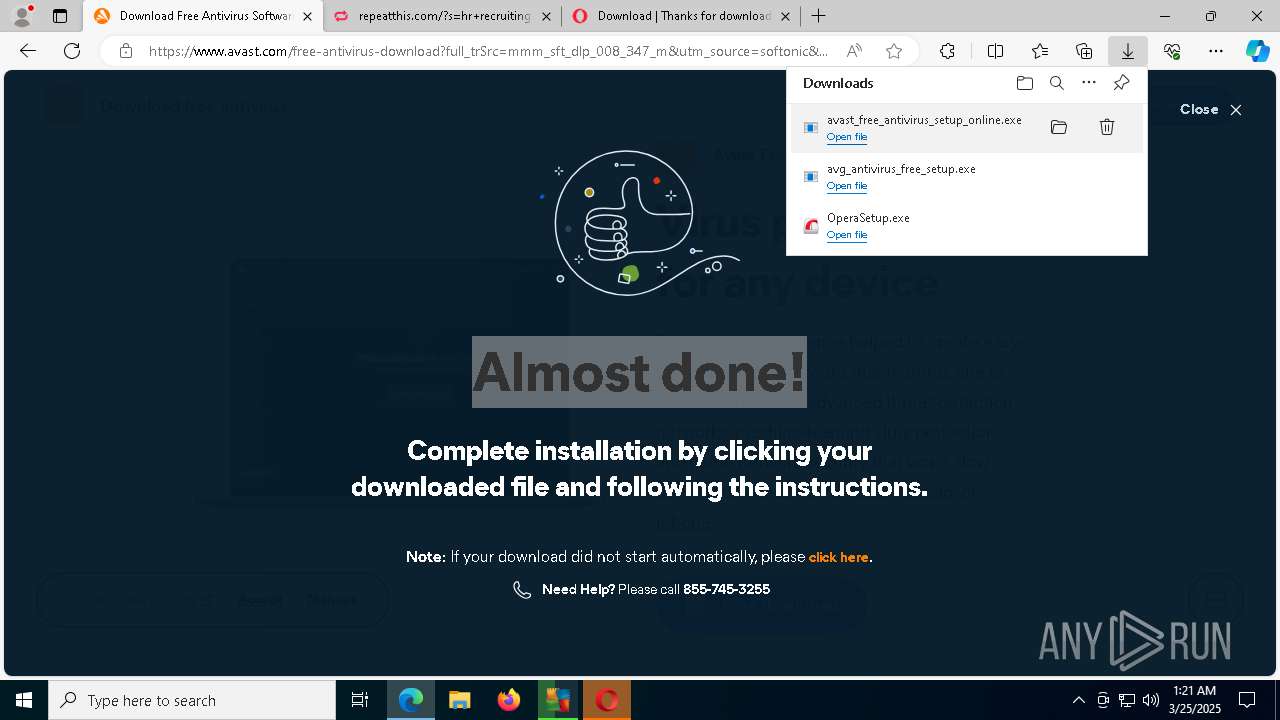Open network status tray icon
The width and height of the screenshot is (1280, 720).
(x=1127, y=700)
